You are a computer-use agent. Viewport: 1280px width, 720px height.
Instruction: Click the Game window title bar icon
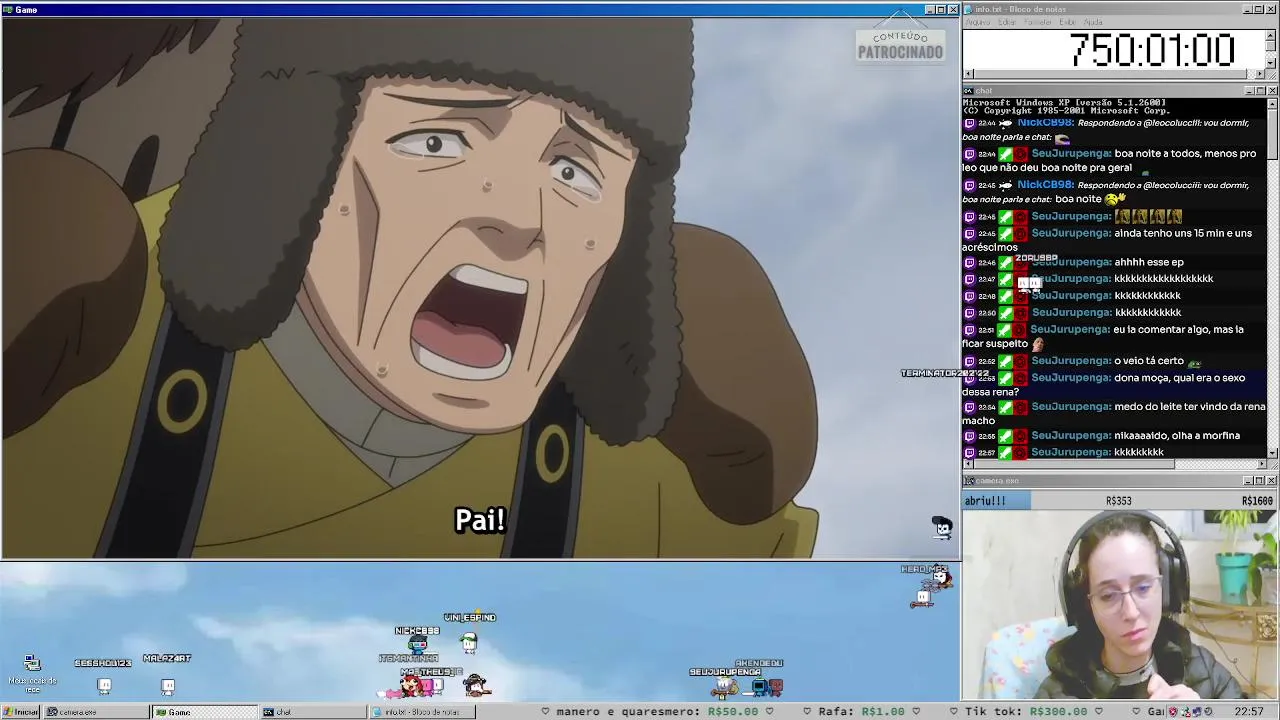click(7, 9)
